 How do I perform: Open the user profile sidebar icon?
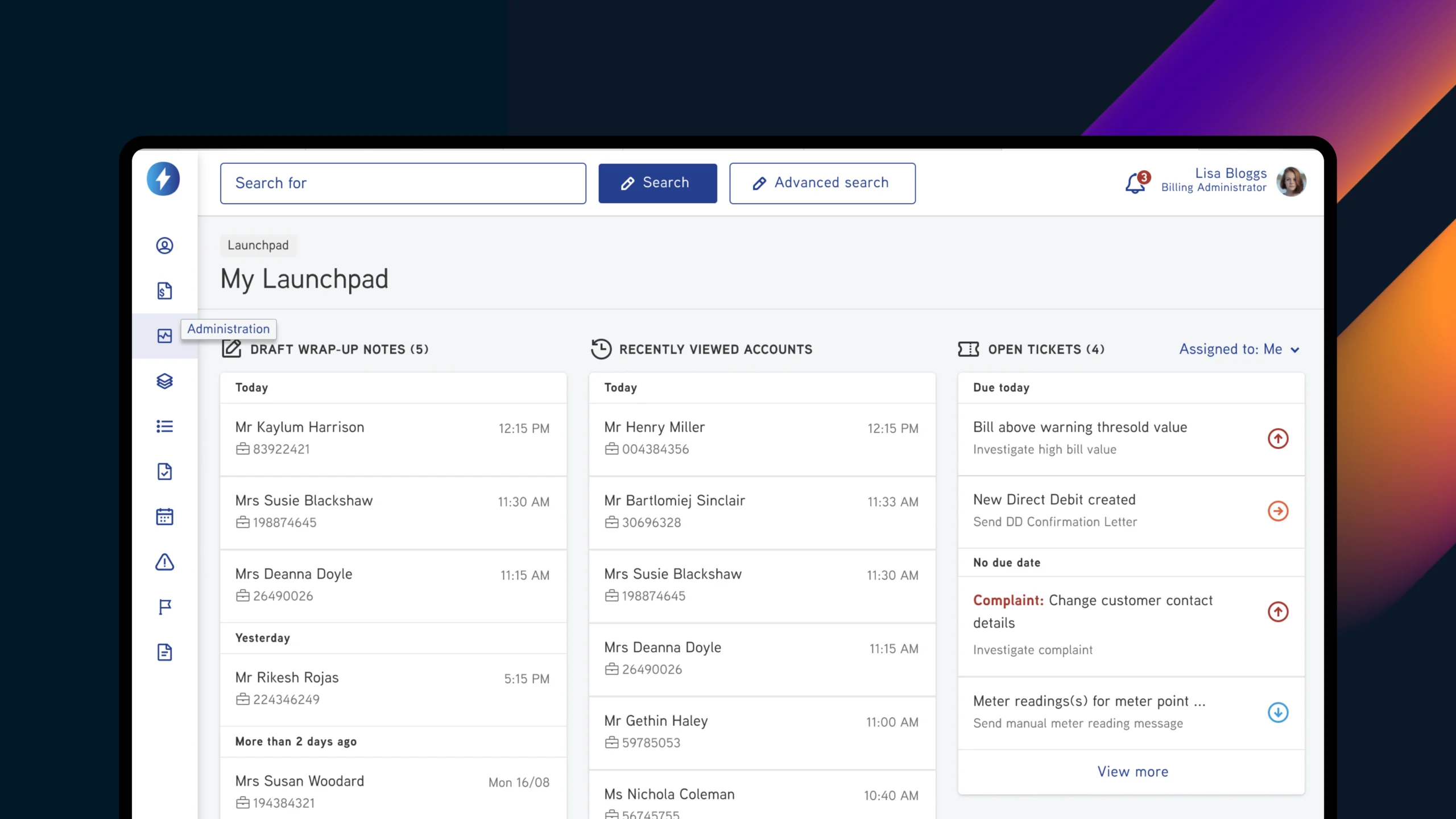[x=164, y=246]
